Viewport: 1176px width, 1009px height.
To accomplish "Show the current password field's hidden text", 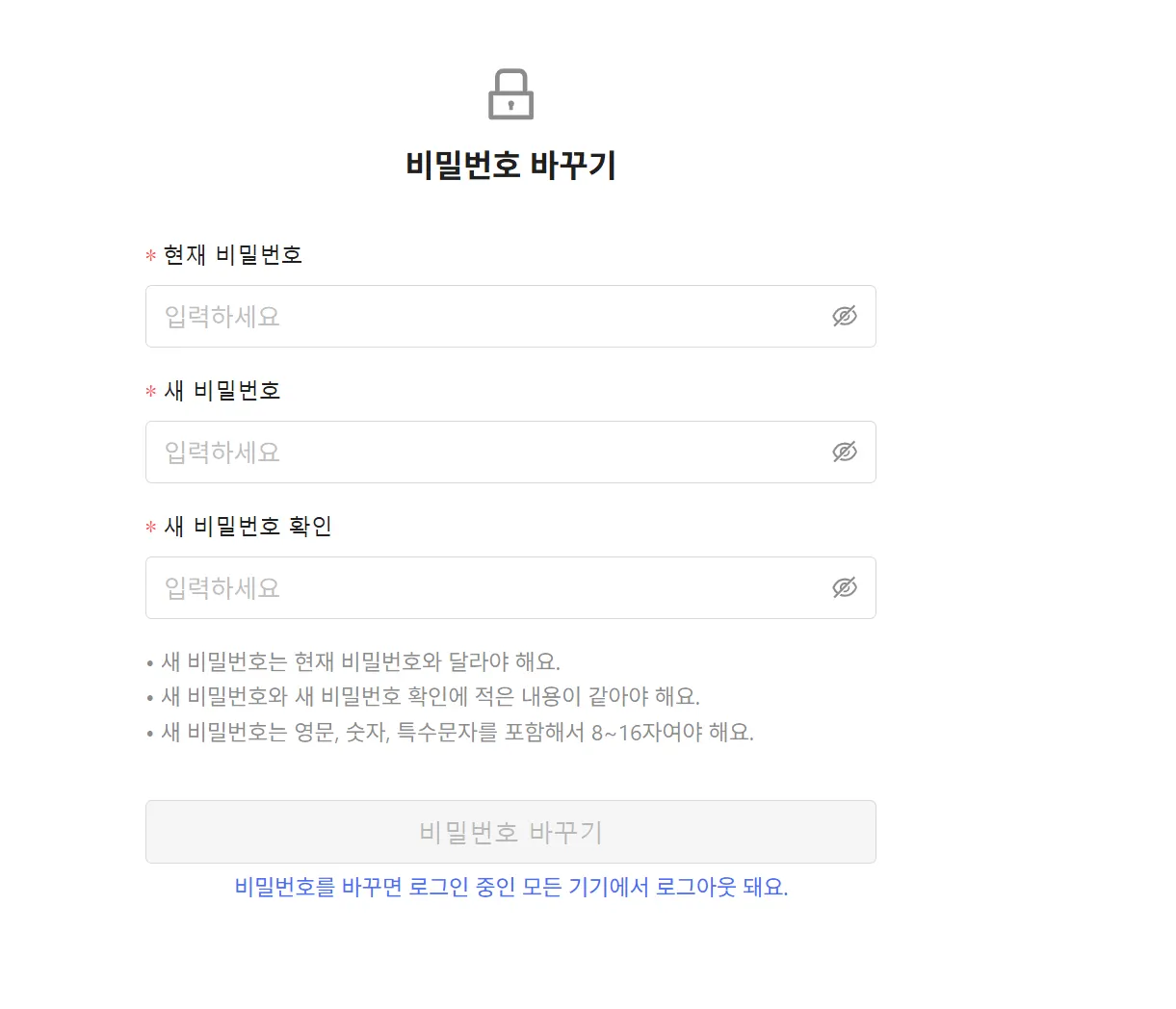I will [844, 316].
